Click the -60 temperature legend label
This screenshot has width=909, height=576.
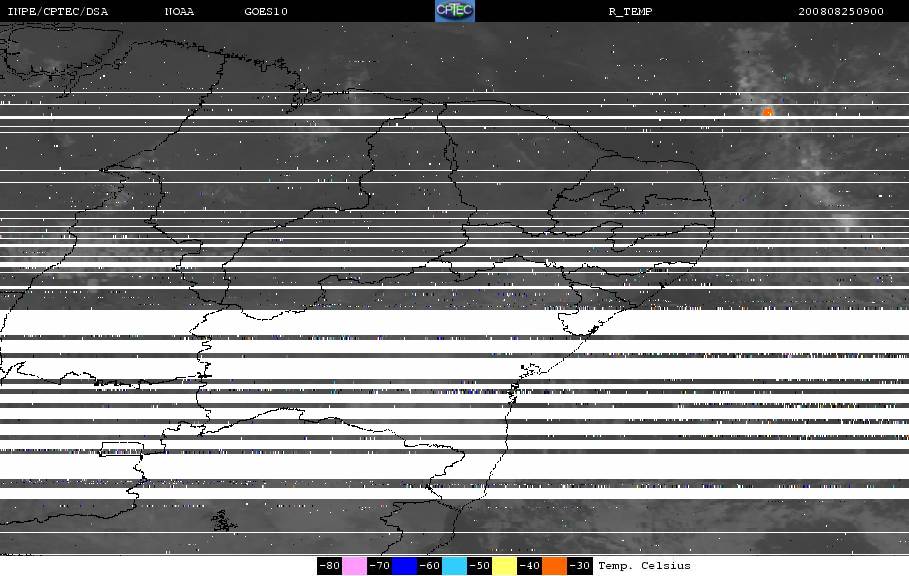[x=429, y=566]
